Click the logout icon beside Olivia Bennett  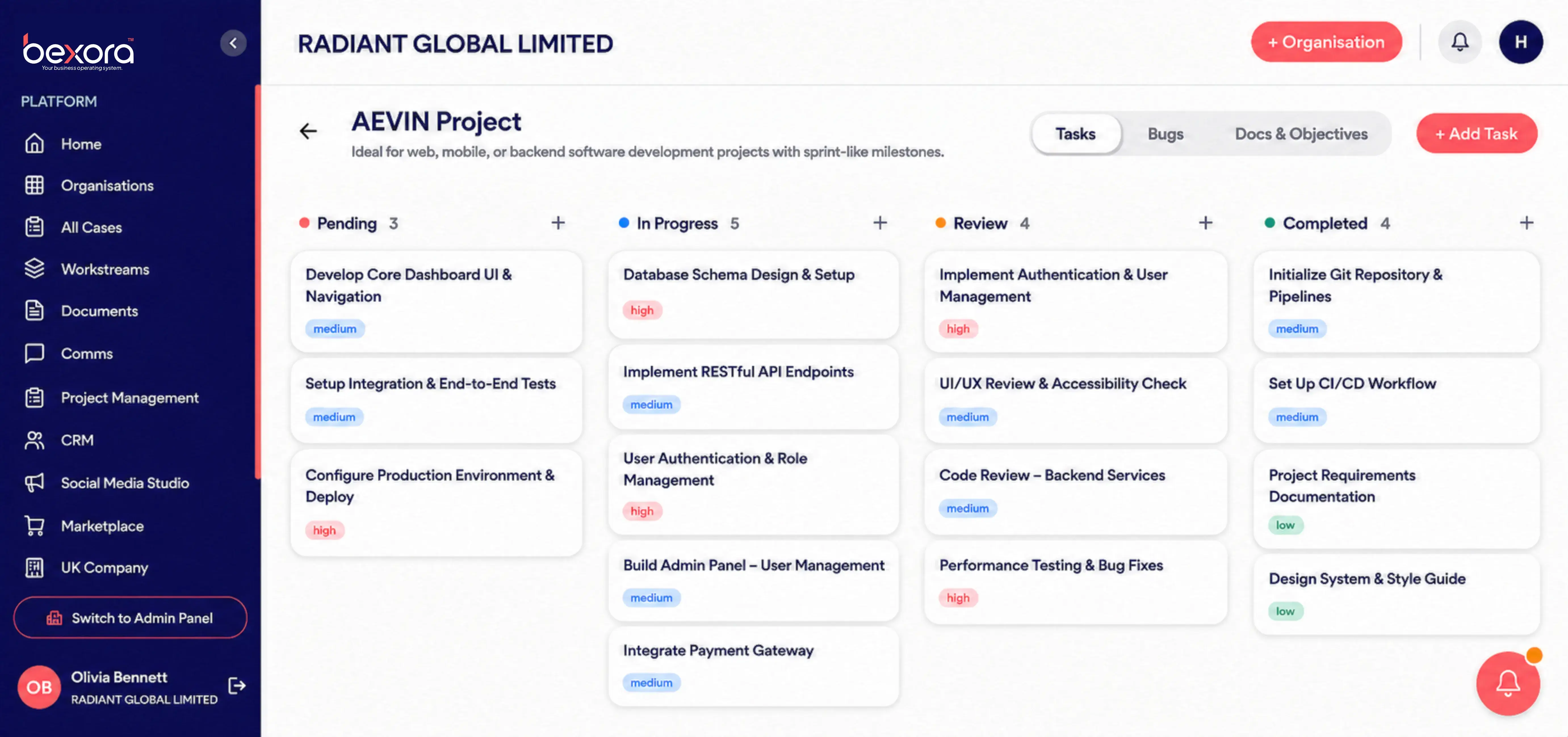237,686
